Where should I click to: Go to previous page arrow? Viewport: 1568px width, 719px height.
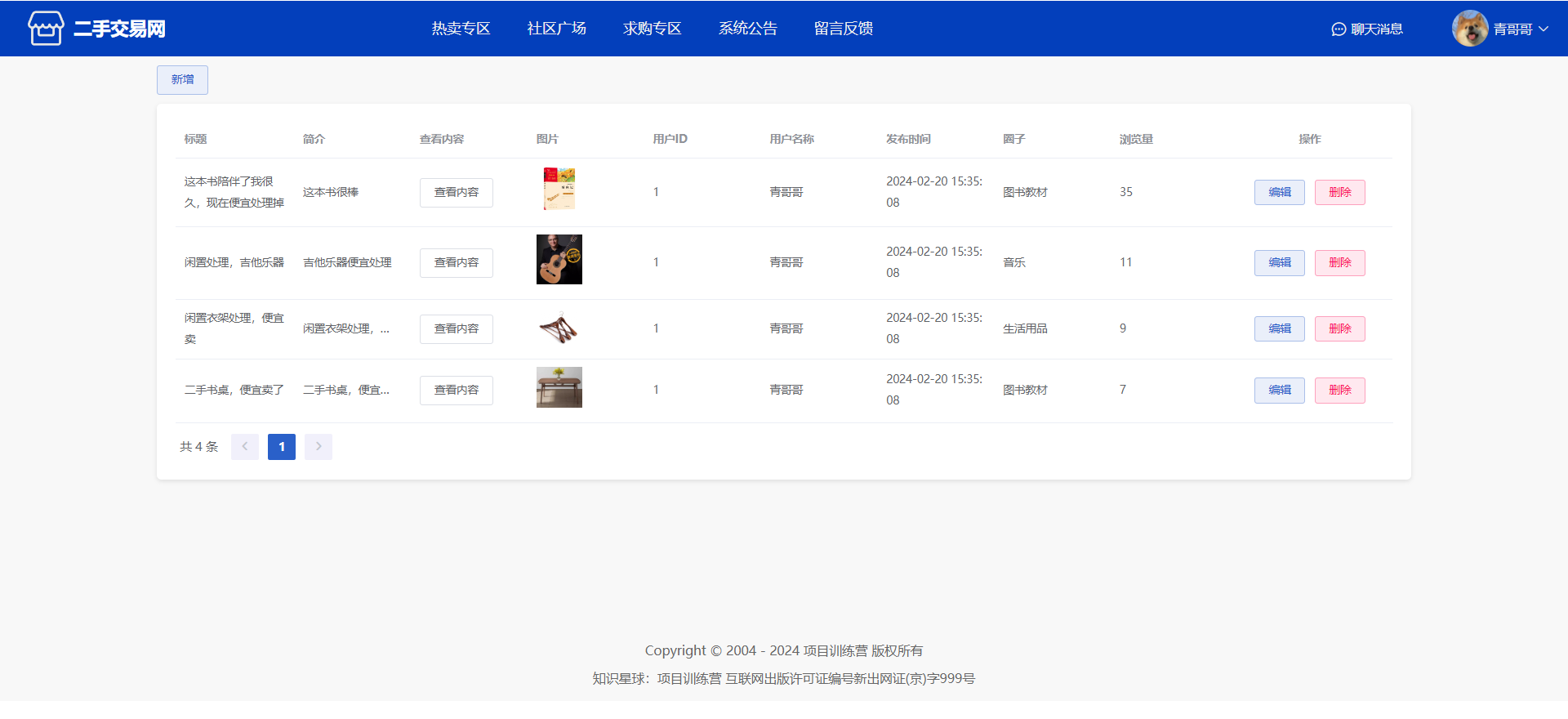245,447
